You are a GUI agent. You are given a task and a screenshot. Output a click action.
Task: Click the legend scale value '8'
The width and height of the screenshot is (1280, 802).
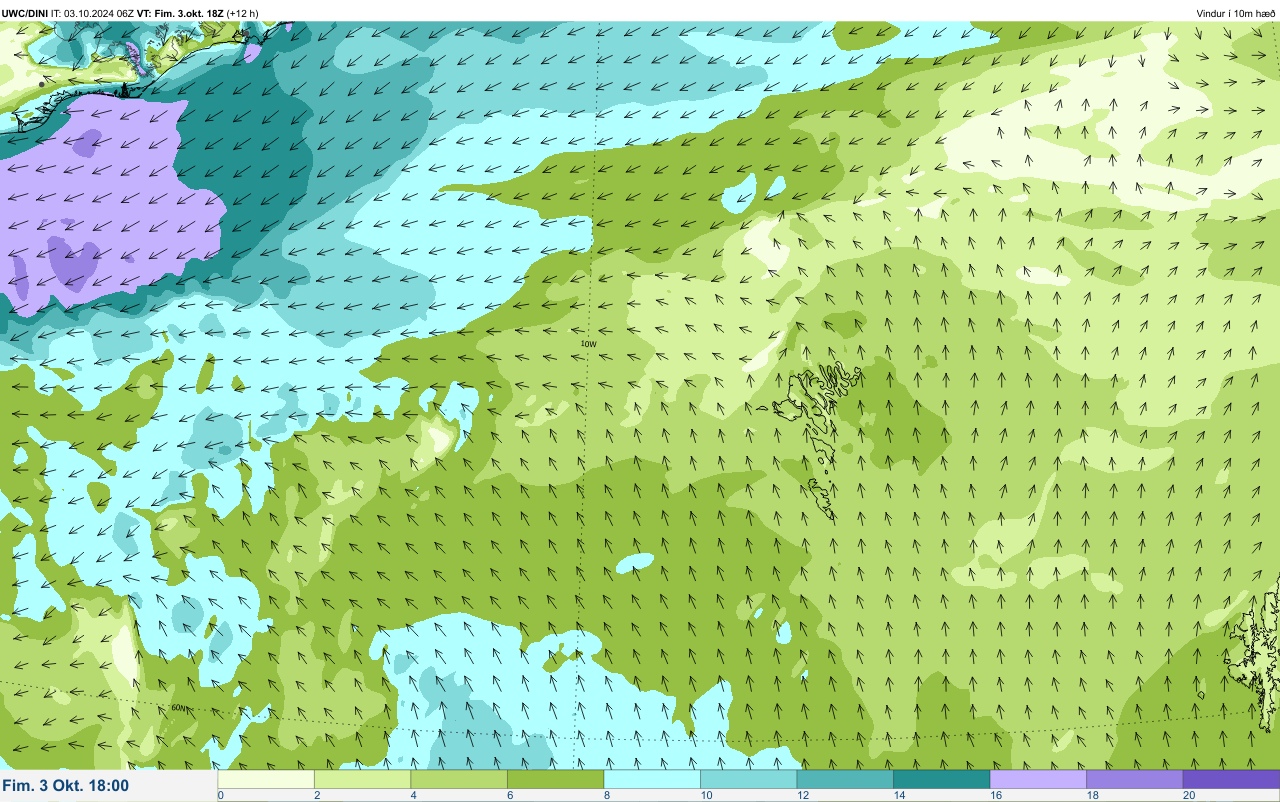pyautogui.click(x=606, y=795)
